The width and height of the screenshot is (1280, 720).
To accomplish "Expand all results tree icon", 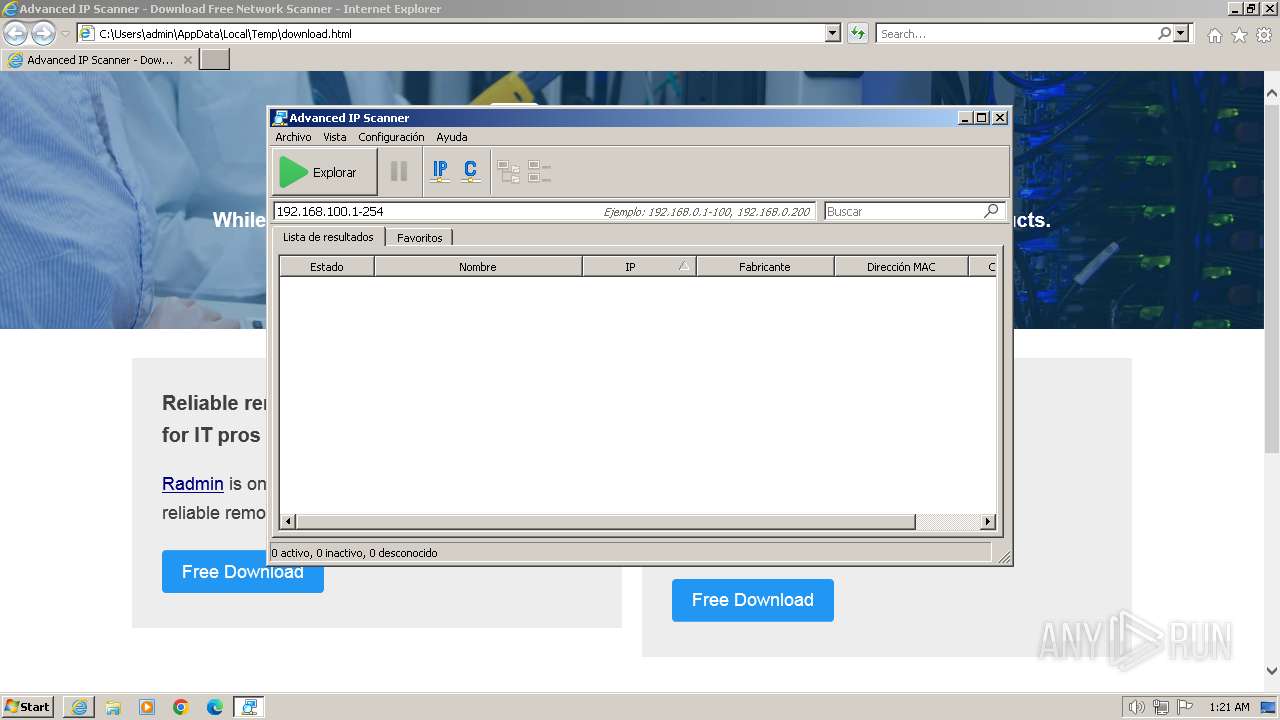I will pos(509,172).
